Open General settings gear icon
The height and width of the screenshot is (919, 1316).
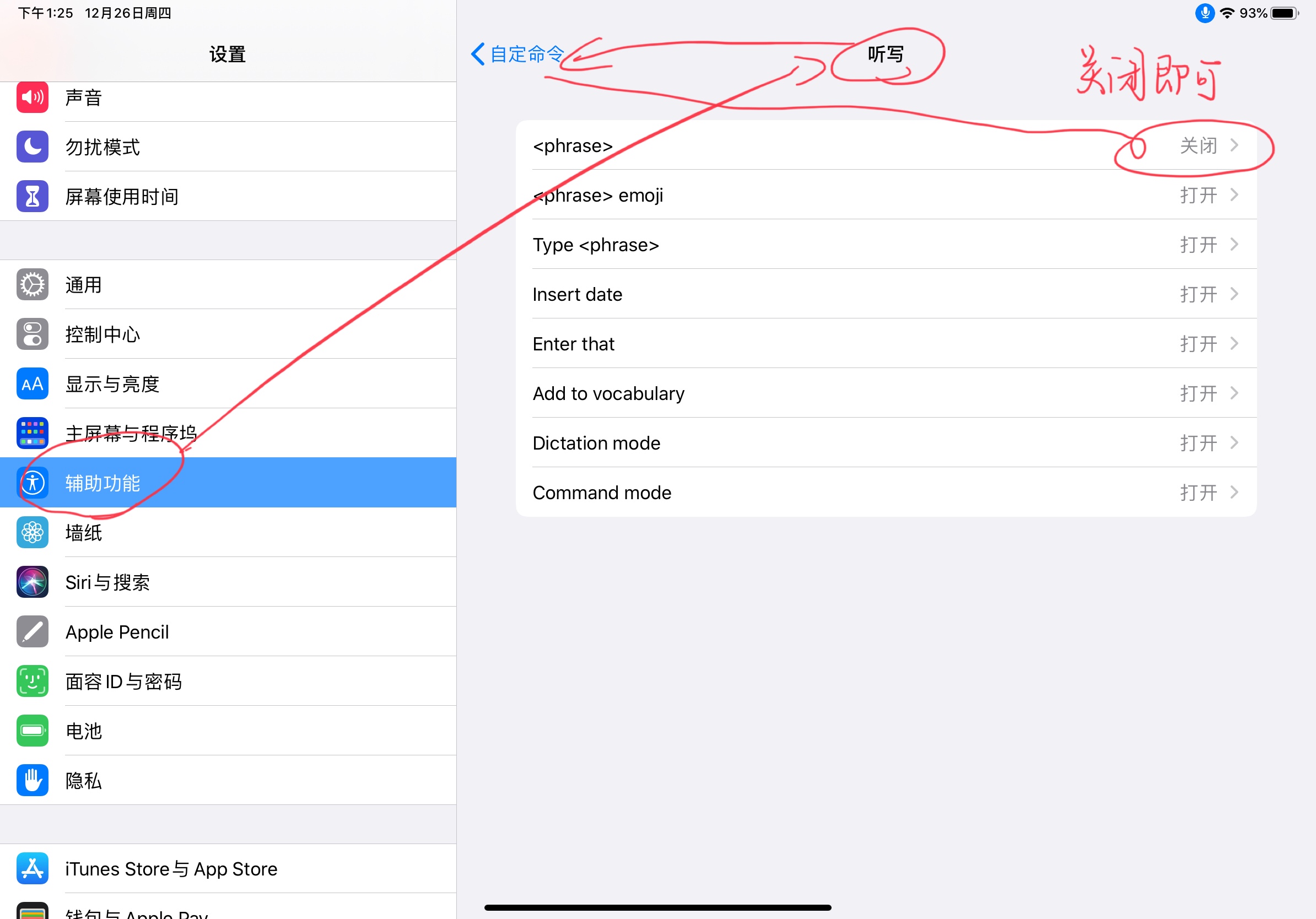32,285
